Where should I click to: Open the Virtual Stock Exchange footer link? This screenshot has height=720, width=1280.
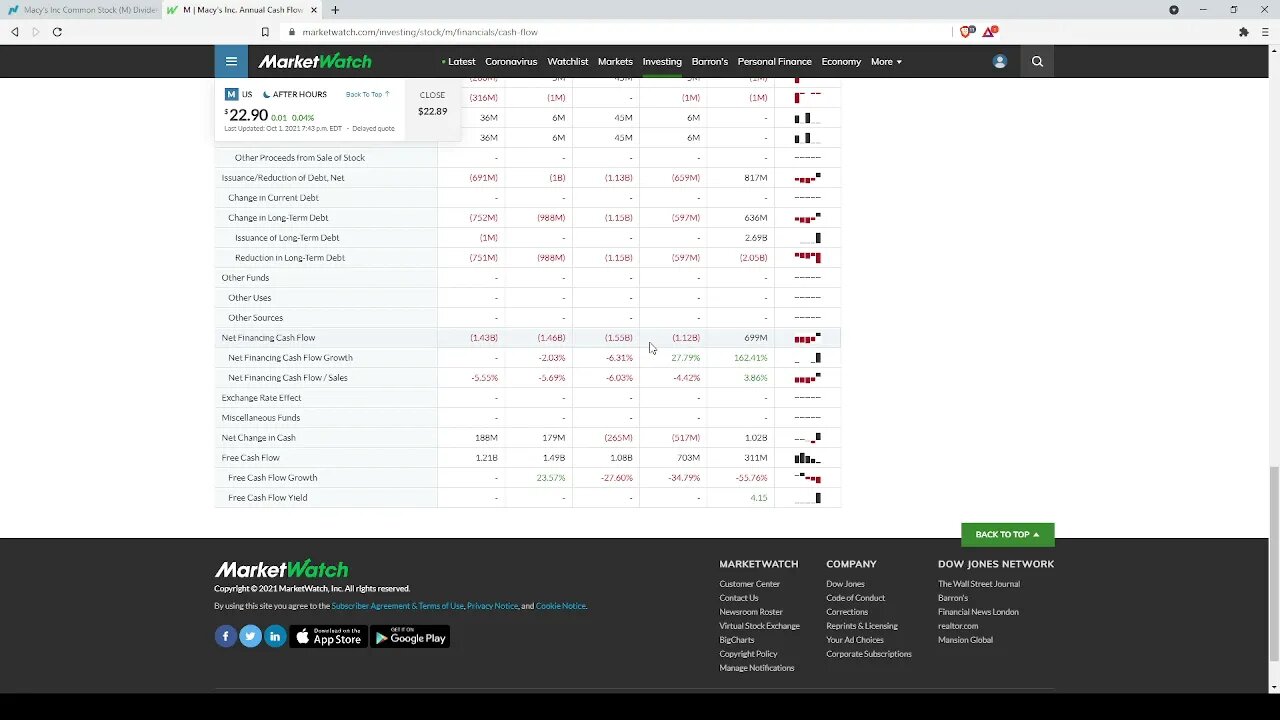pyautogui.click(x=759, y=626)
